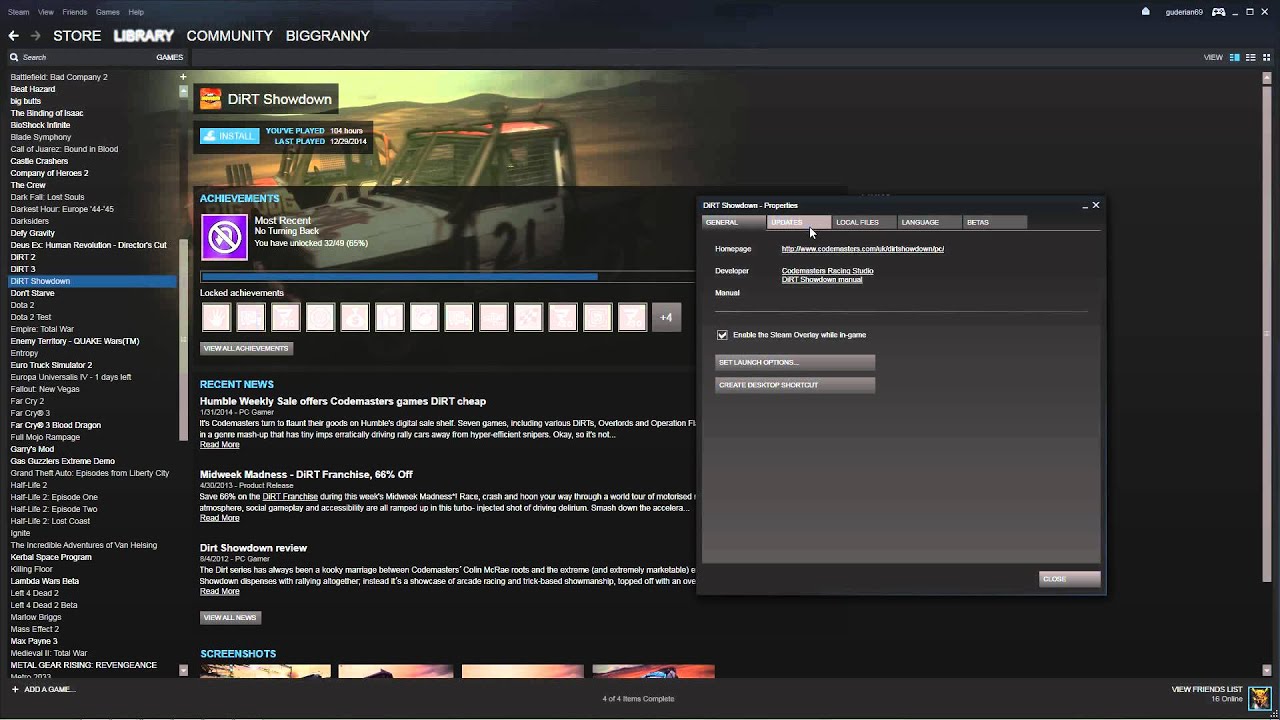This screenshot has height=720, width=1280.
Task: Select DiRT 3 in game list
Action: (x=22, y=269)
